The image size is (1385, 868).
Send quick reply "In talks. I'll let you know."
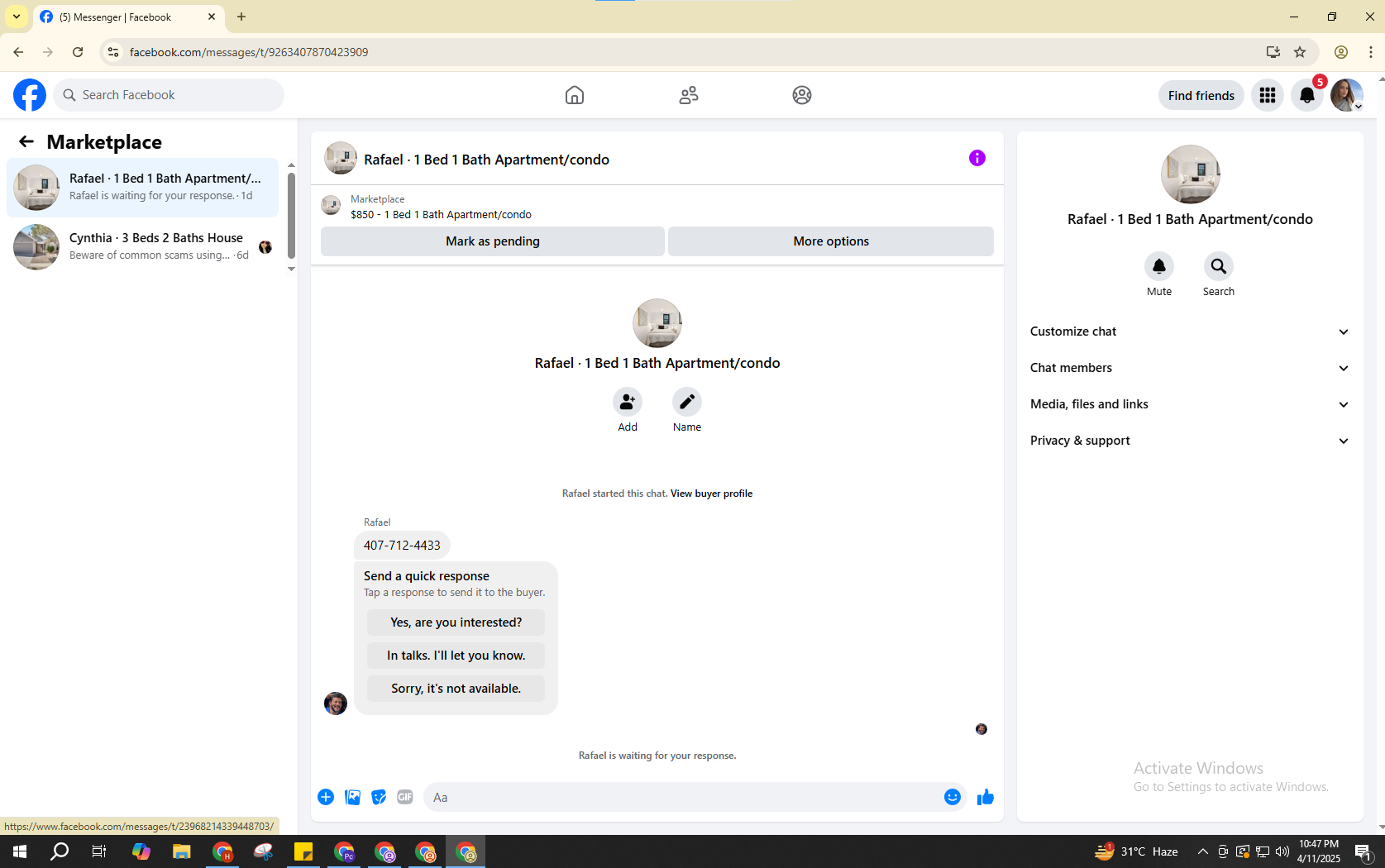pos(456,656)
